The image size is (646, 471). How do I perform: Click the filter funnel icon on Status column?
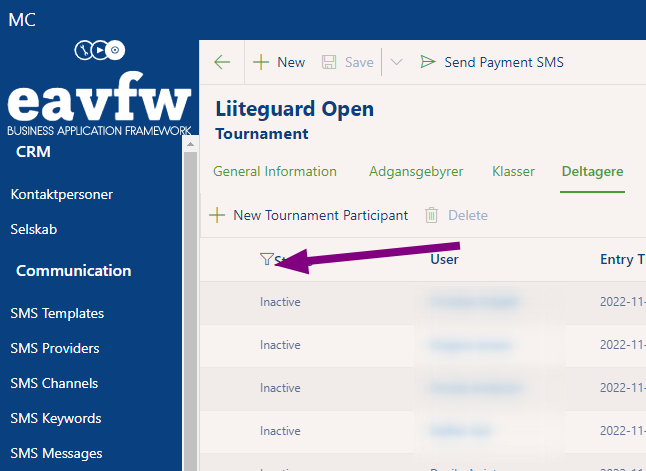[x=267, y=259]
